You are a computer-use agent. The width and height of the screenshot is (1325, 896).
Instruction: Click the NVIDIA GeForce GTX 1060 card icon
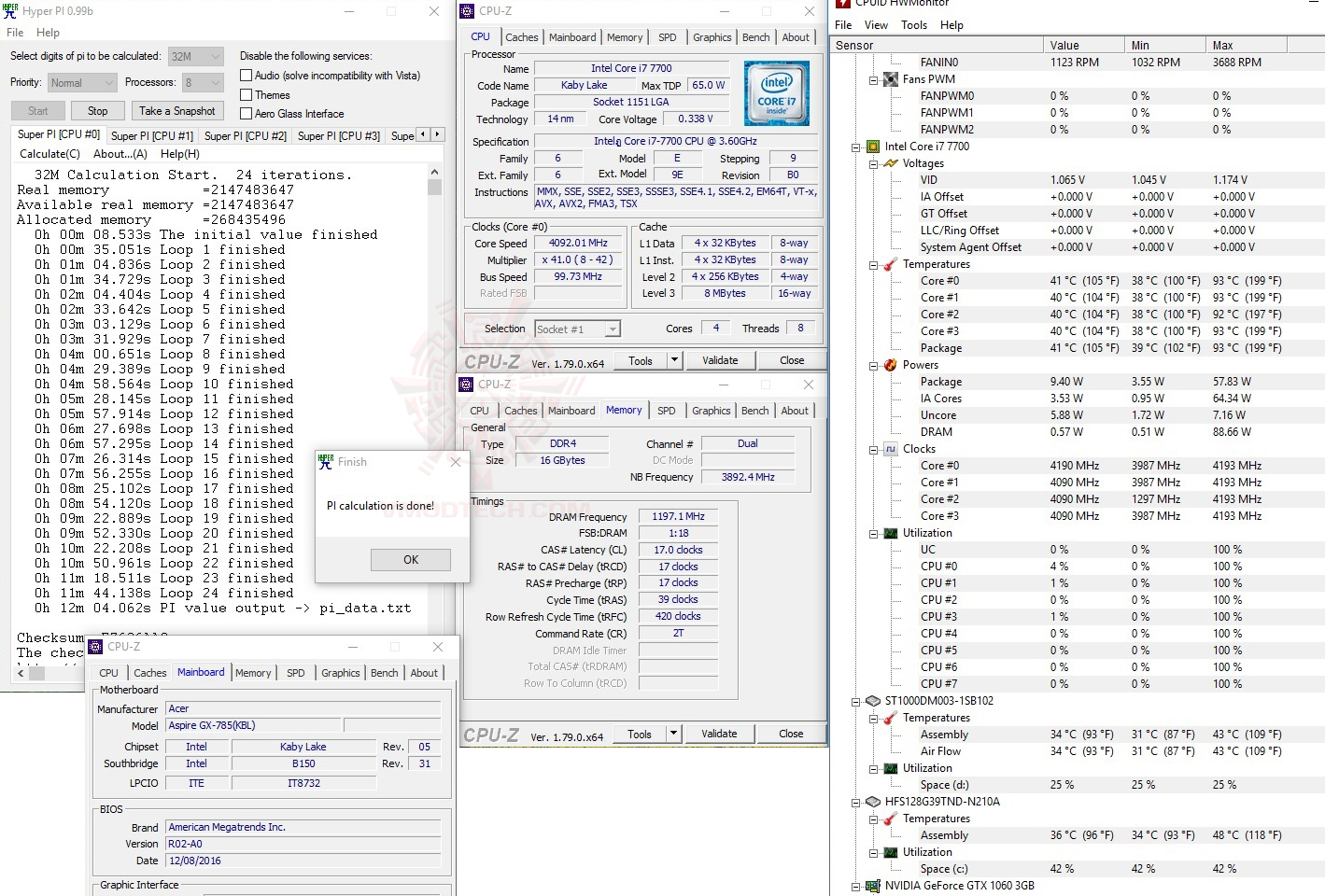pyautogui.click(x=873, y=886)
